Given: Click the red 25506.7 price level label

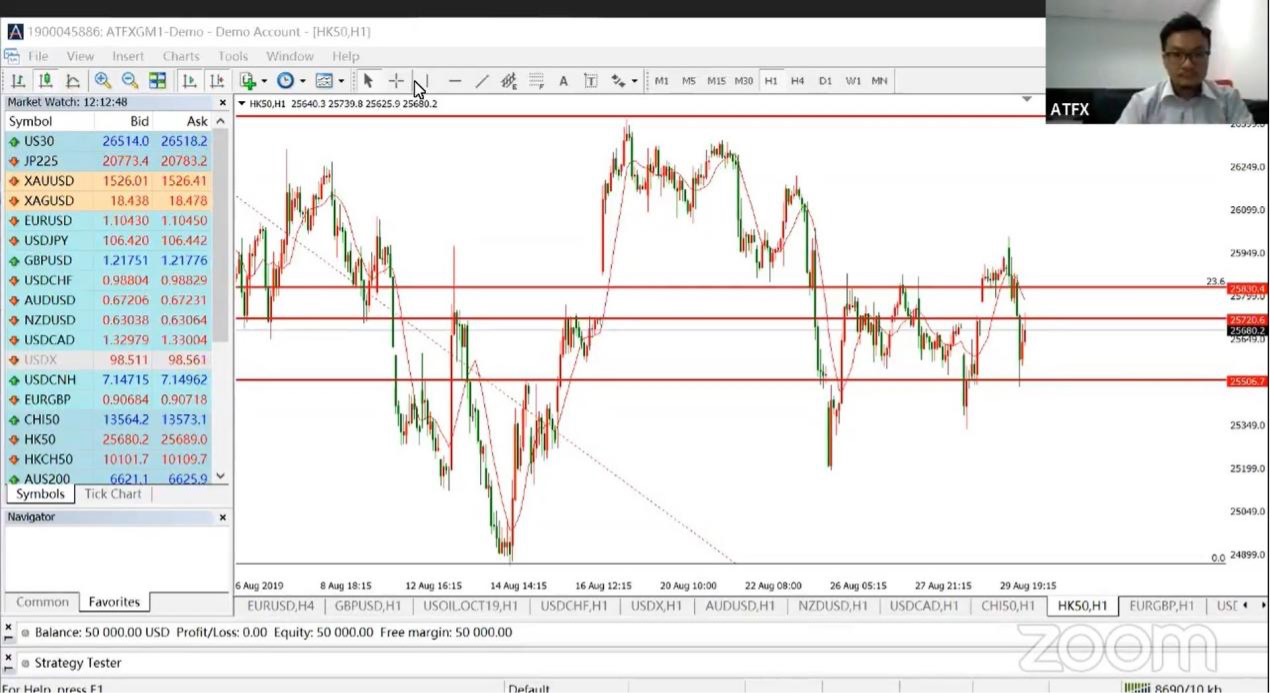Looking at the screenshot, I should pos(1247,381).
